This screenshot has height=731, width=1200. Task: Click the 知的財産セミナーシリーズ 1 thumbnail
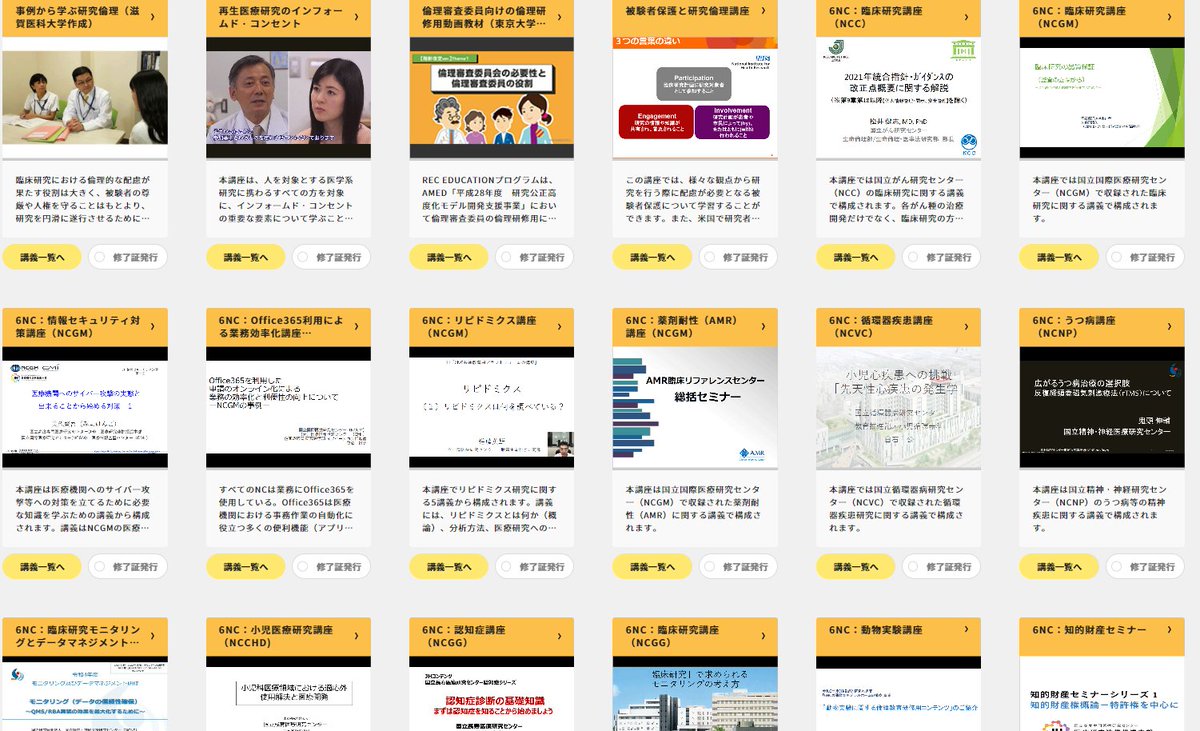pyautogui.click(x=1102, y=695)
